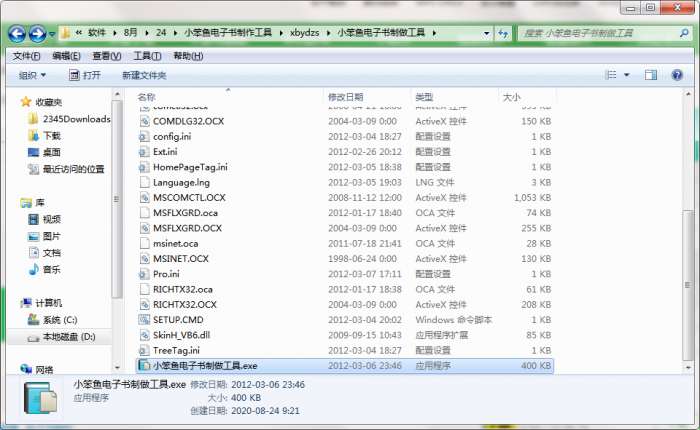Sort by the 名称 column header
This screenshot has height=430, width=700.
[146, 97]
